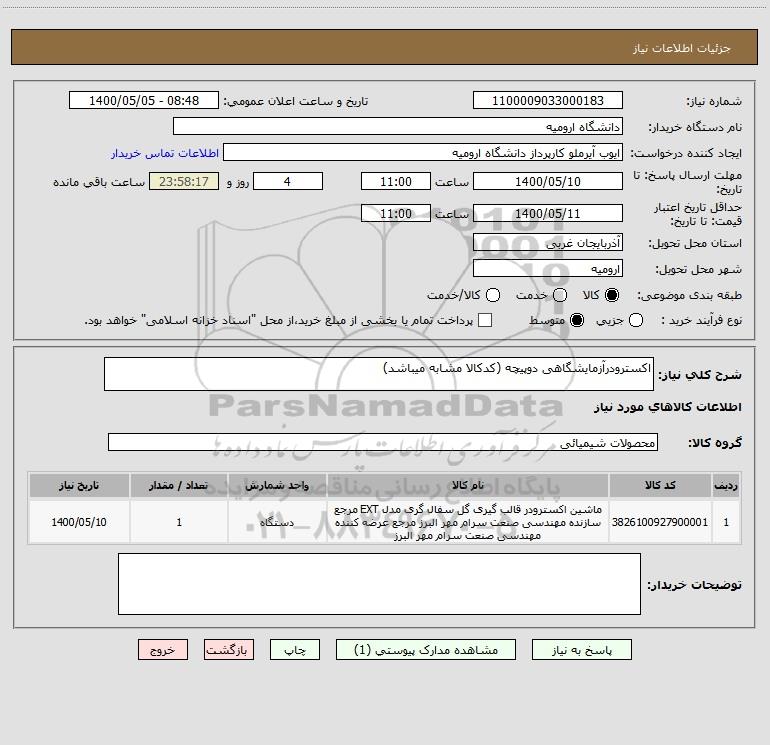Click the شماره نیاز field 1100009033000183
This screenshot has width=770, height=745.
(x=548, y=101)
